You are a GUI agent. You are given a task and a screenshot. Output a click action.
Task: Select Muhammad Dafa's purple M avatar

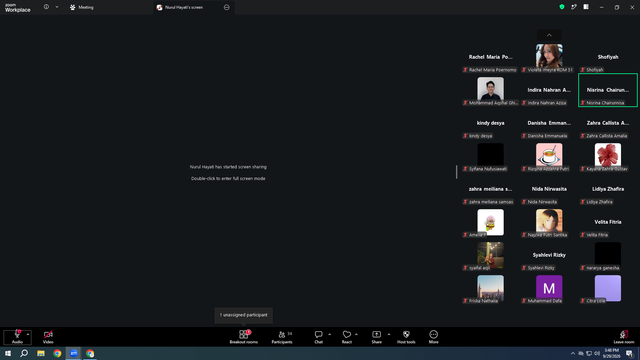pos(549,289)
